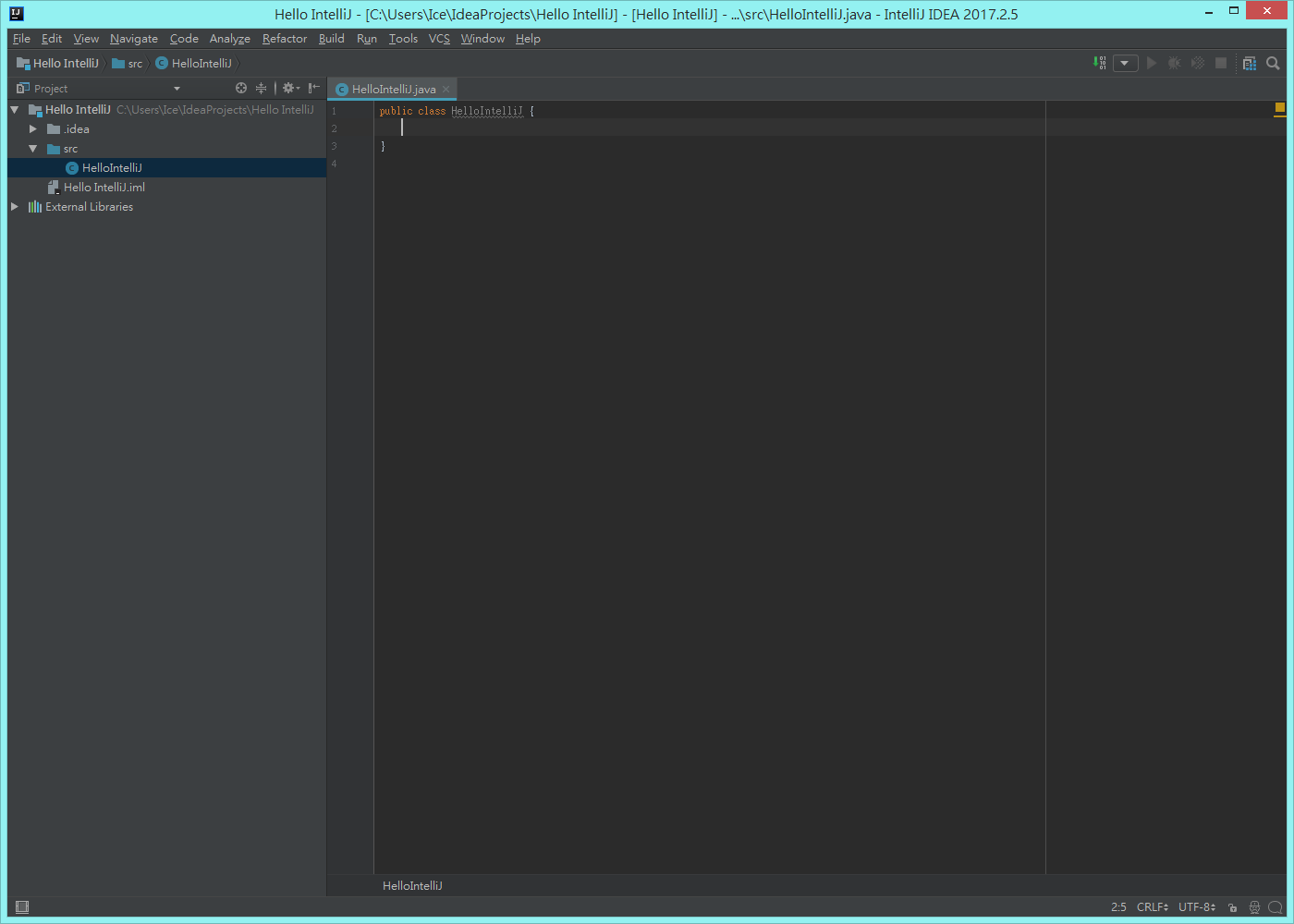The image size is (1294, 924).
Task: Open the Run menu
Action: (367, 39)
